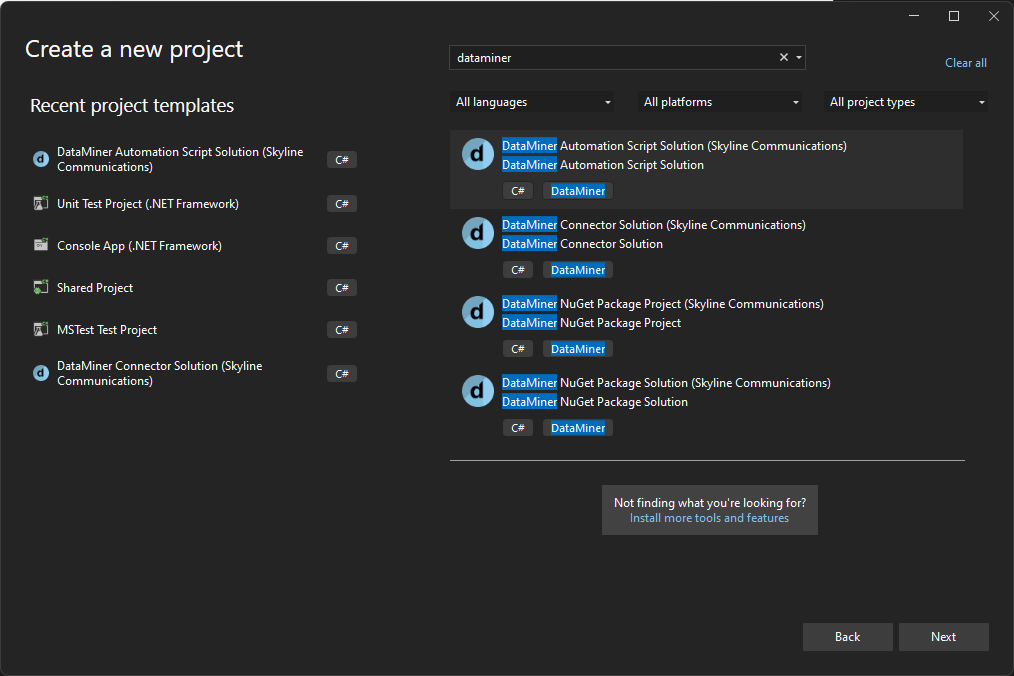Maximize the Create a new project window
This screenshot has height=676, width=1014.
click(x=954, y=16)
